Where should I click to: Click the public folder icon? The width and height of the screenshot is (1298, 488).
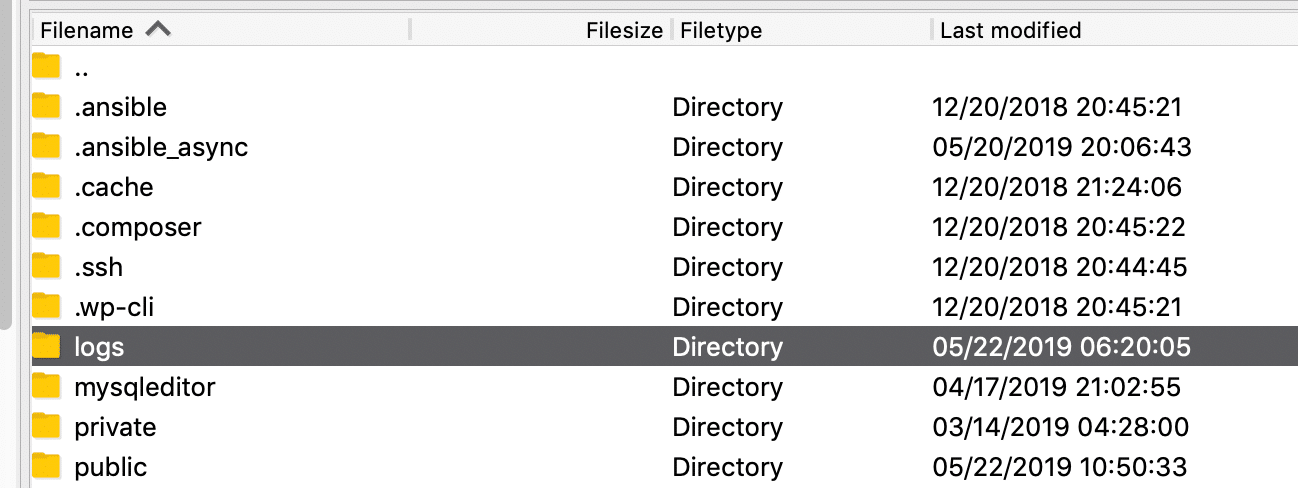pyautogui.click(x=46, y=467)
